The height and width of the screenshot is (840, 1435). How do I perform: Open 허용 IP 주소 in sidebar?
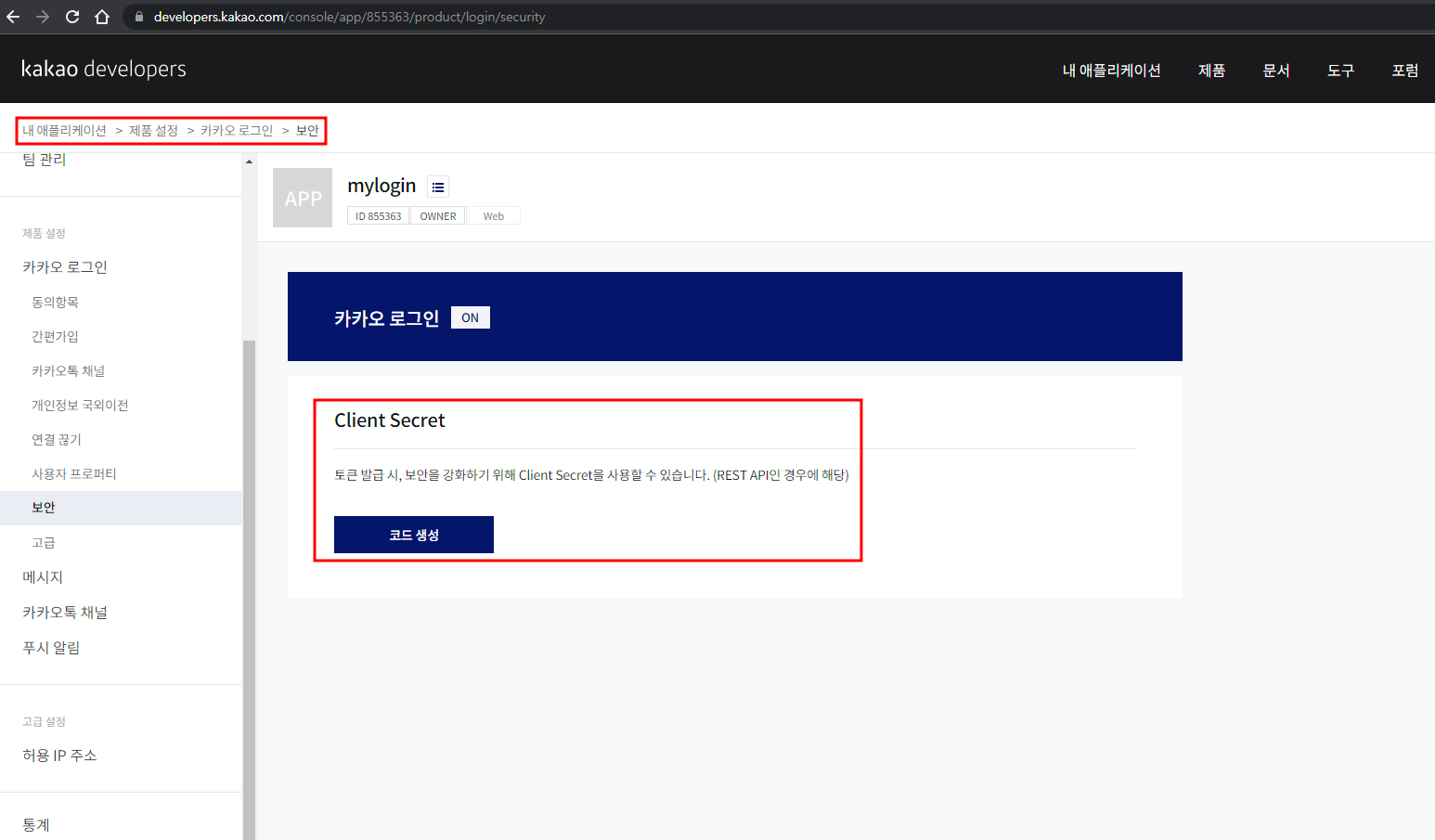(59, 756)
